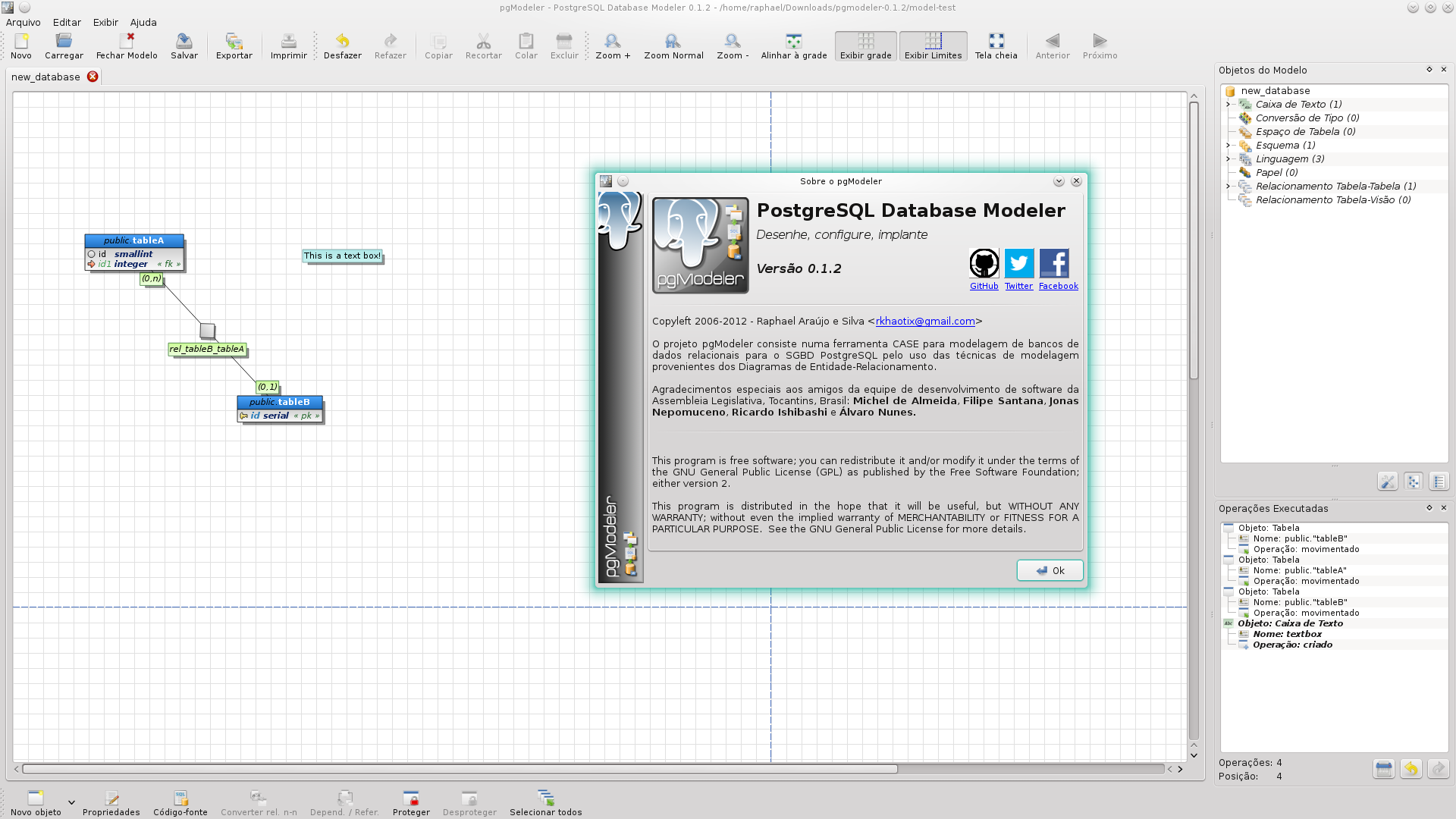This screenshot has width=1456, height=819.
Task: Click the Zoom Normal icon
Action: pyautogui.click(x=673, y=41)
